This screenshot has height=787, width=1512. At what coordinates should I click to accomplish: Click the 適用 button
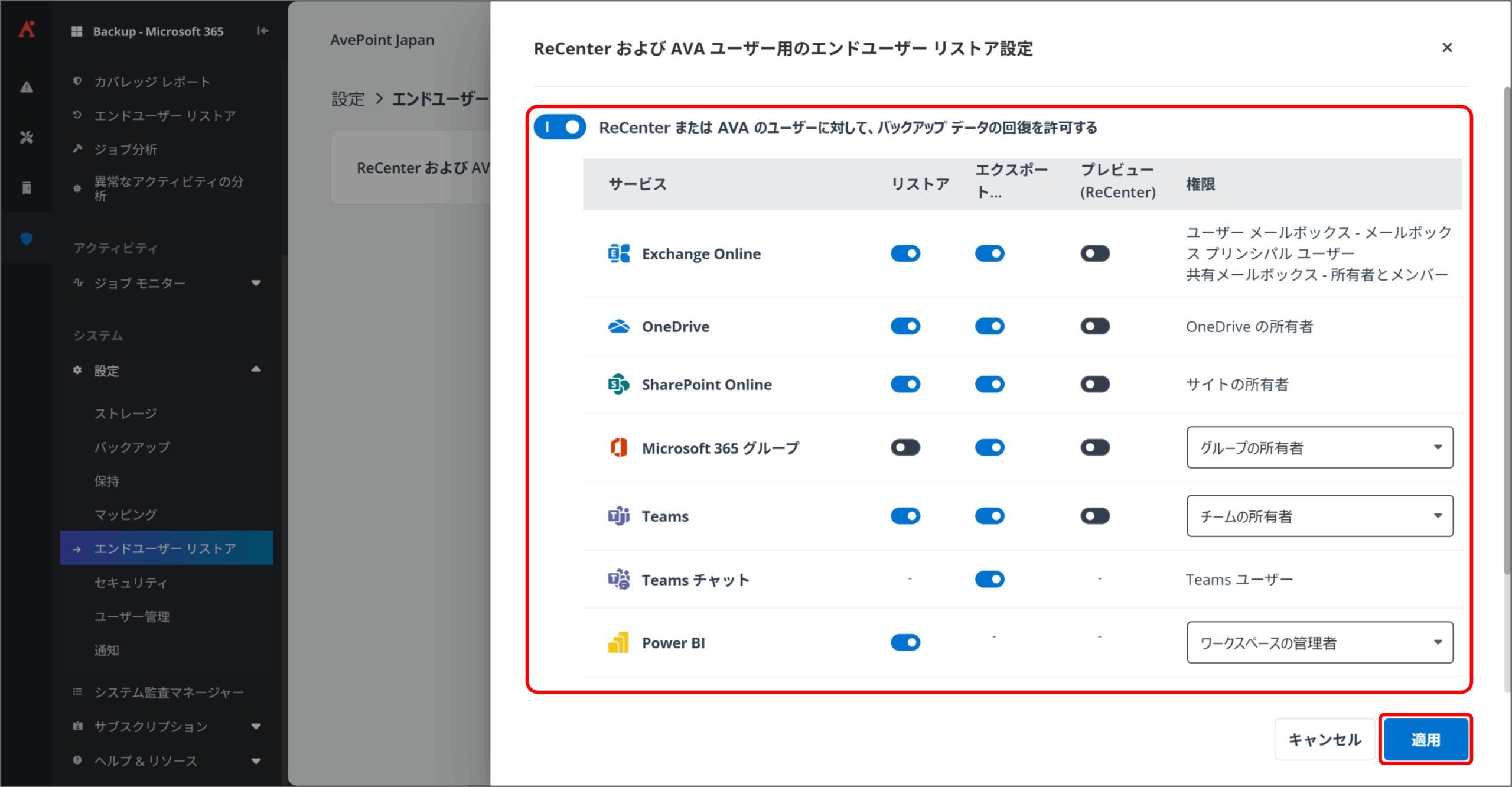1425,740
